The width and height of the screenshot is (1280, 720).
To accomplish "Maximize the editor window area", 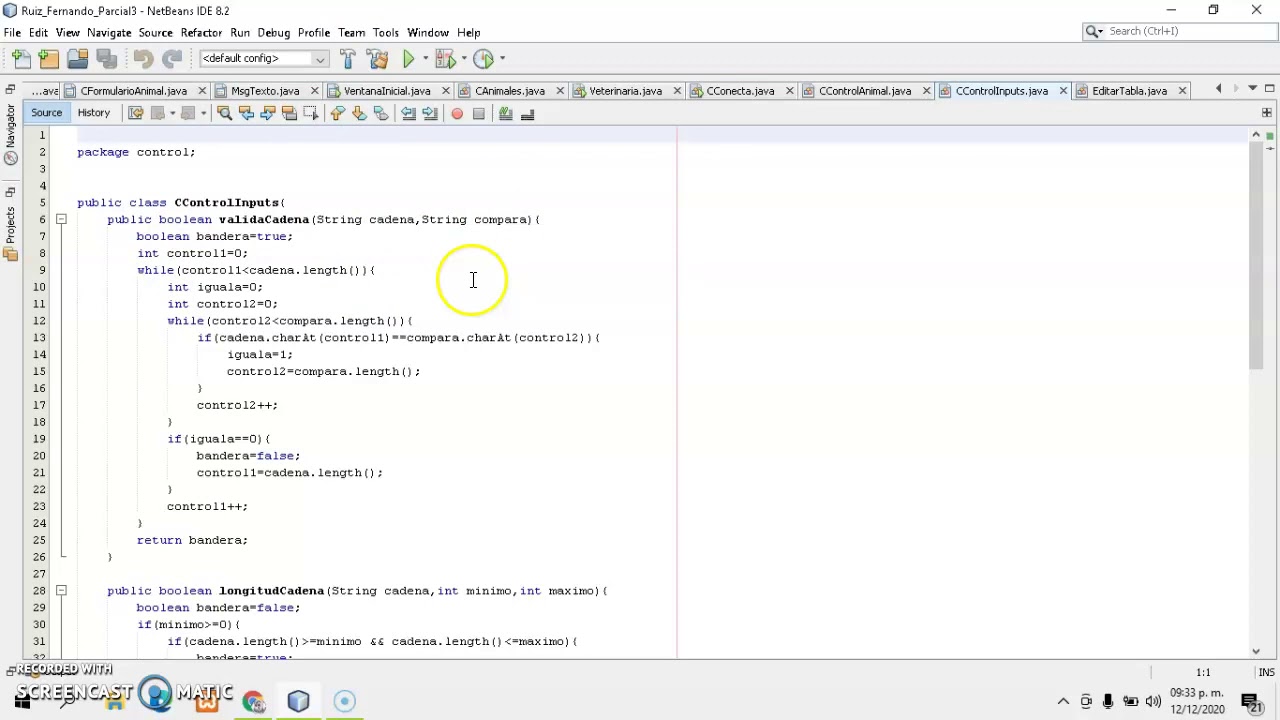I will click(1269, 90).
